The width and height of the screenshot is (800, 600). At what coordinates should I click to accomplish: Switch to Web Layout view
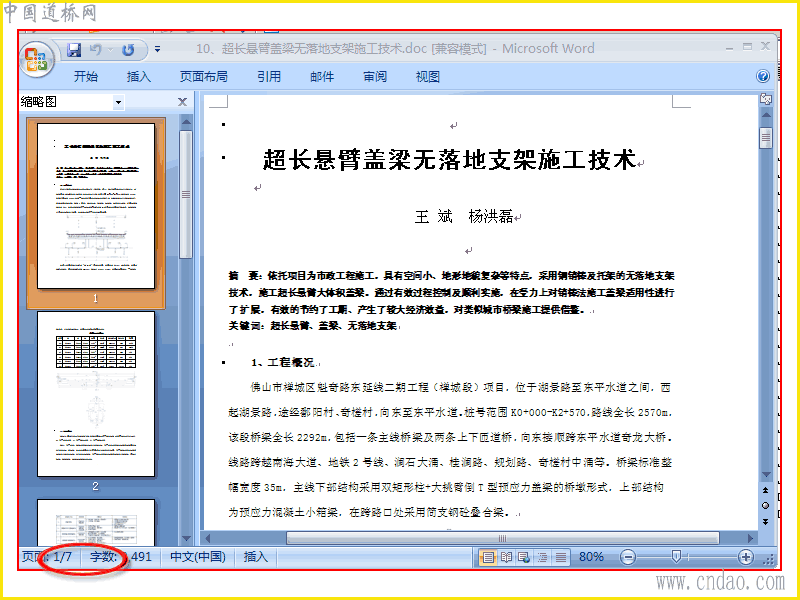point(524,557)
